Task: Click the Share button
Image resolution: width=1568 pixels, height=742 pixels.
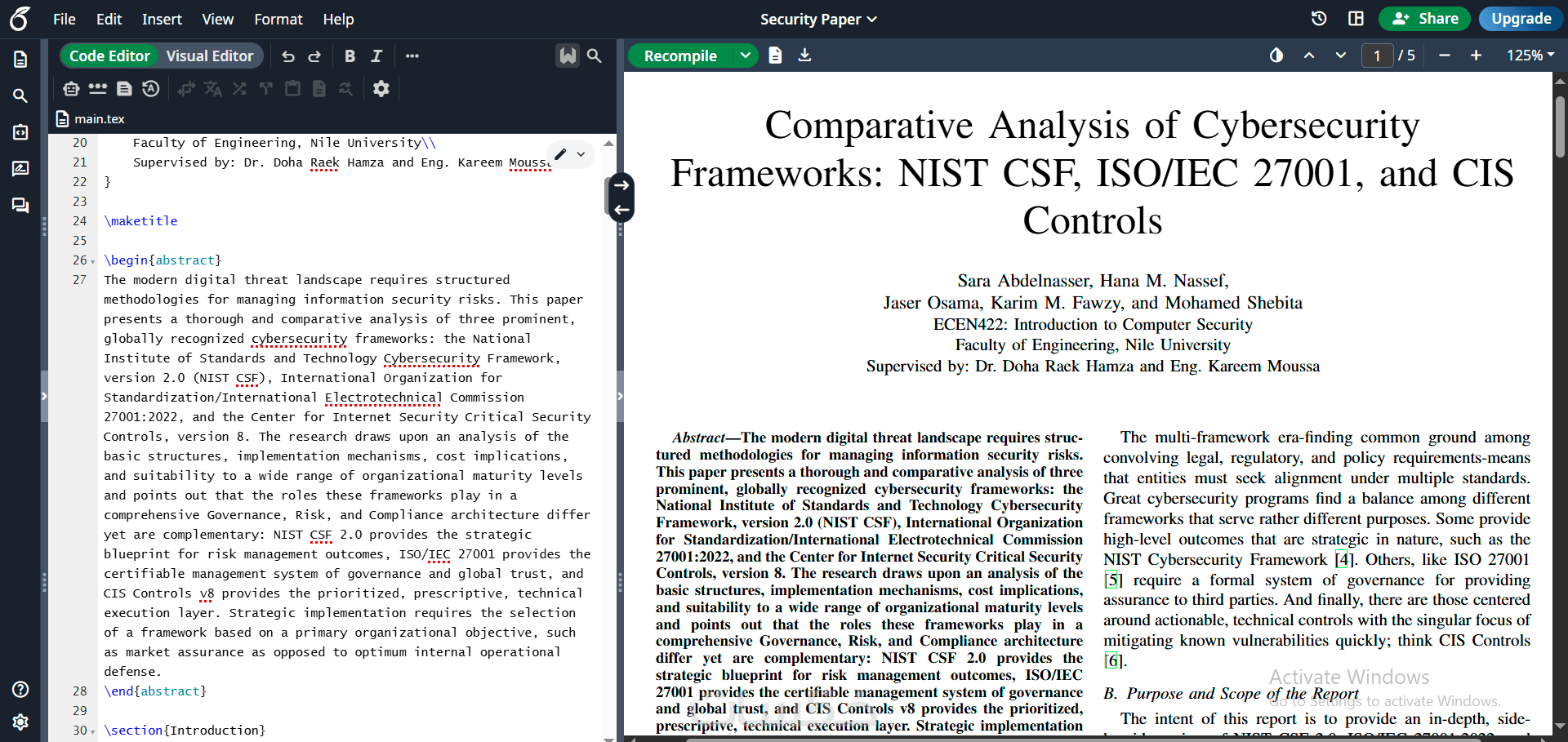Action: 1424,18
